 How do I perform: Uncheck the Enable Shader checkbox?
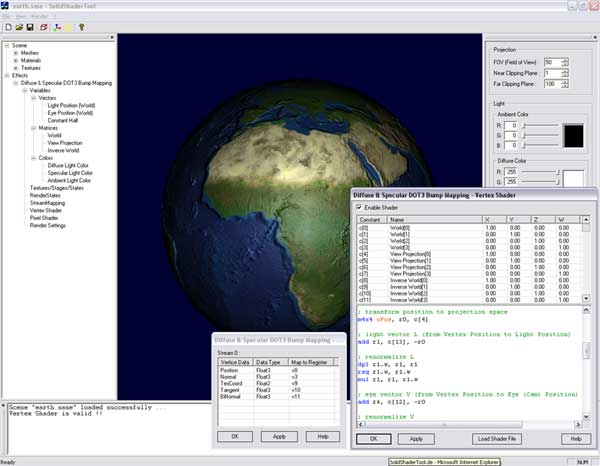point(359,207)
